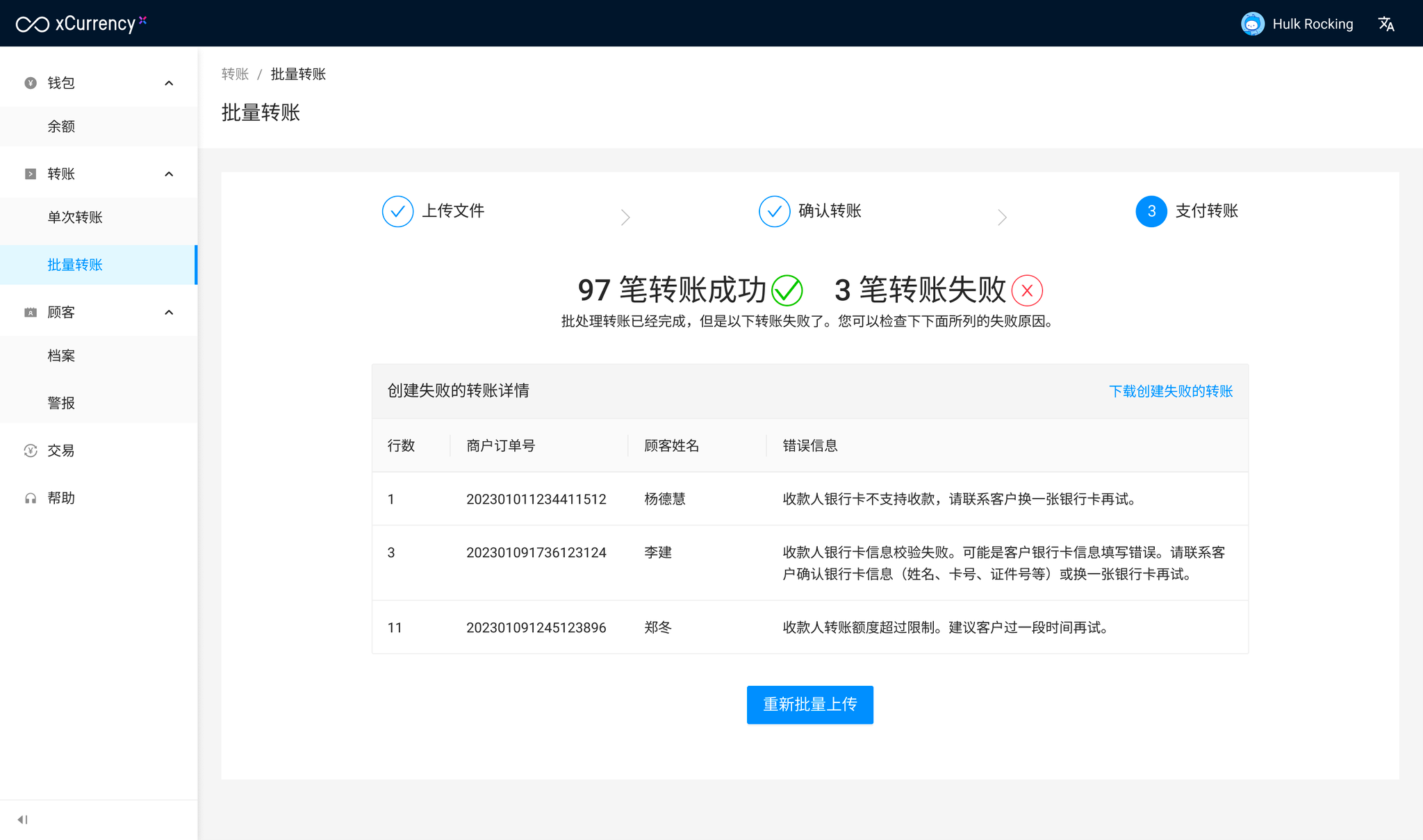The image size is (1423, 840).
Task: Click the 转账 breadcrumb link
Action: pos(235,74)
